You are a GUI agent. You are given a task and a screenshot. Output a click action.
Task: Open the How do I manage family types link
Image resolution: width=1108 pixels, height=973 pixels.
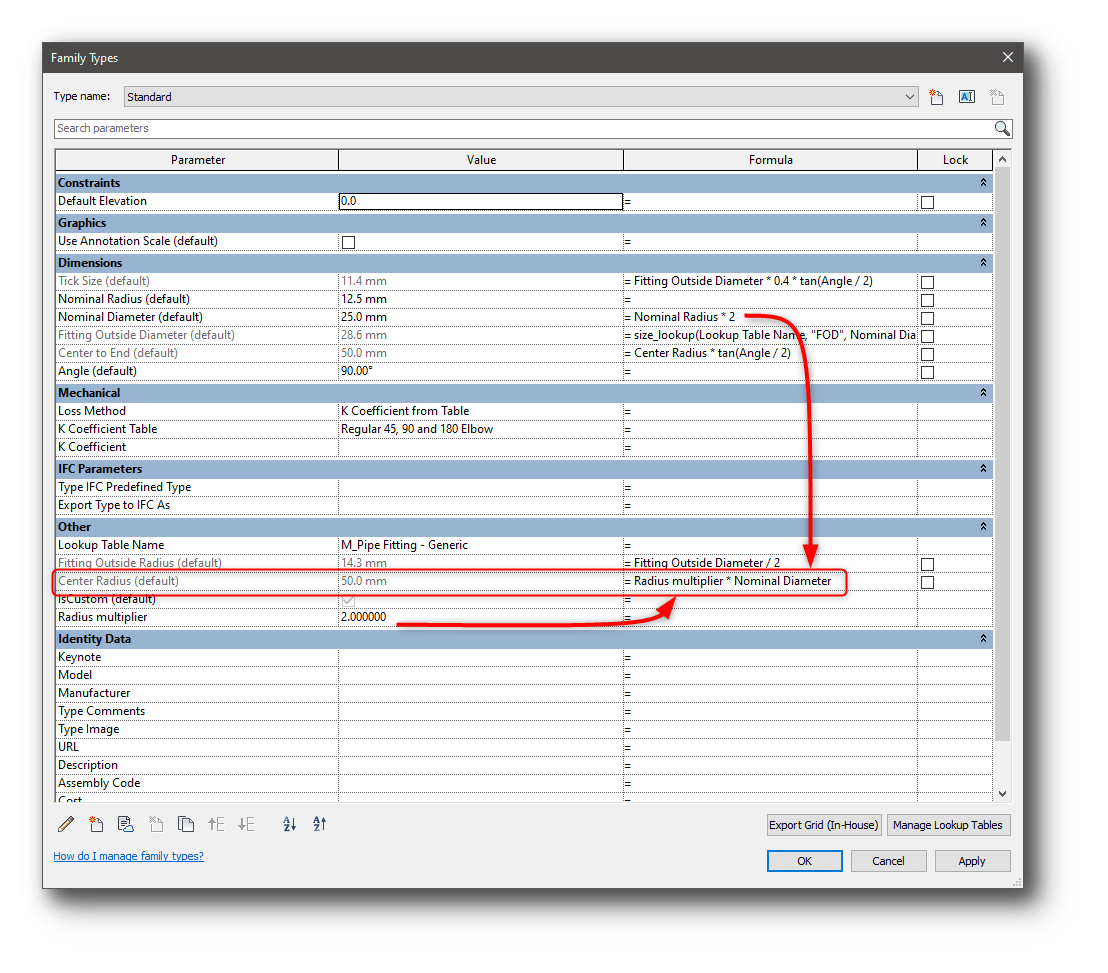[x=128, y=856]
